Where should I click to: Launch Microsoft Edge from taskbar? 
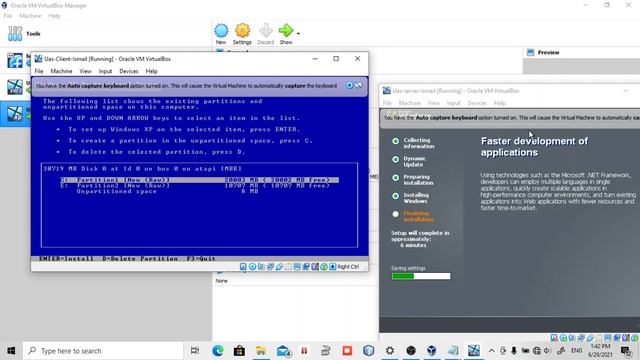(218, 351)
